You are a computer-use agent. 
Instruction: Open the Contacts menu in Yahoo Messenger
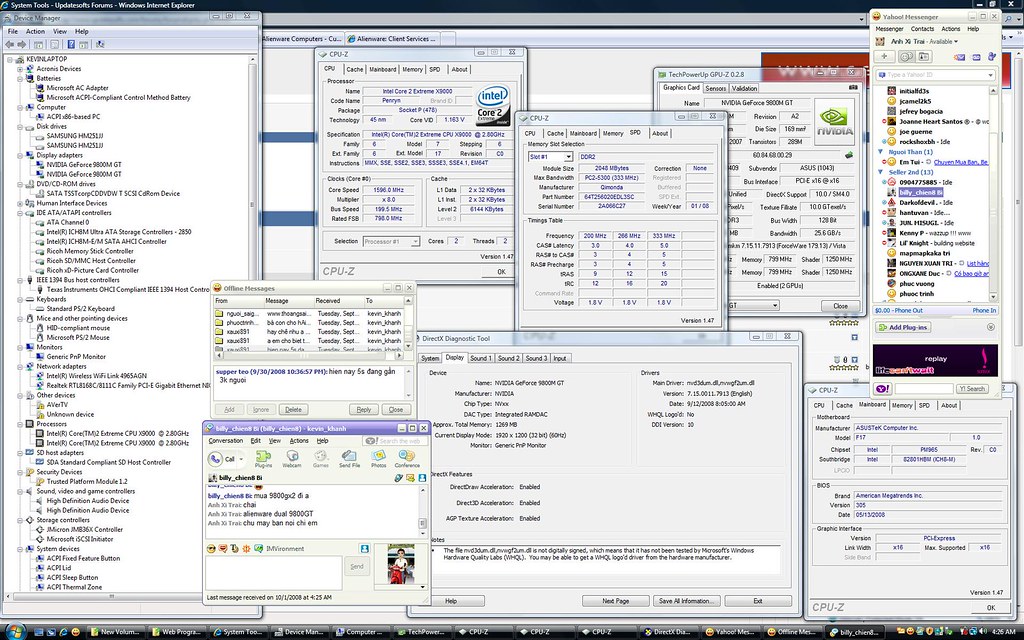tap(922, 29)
